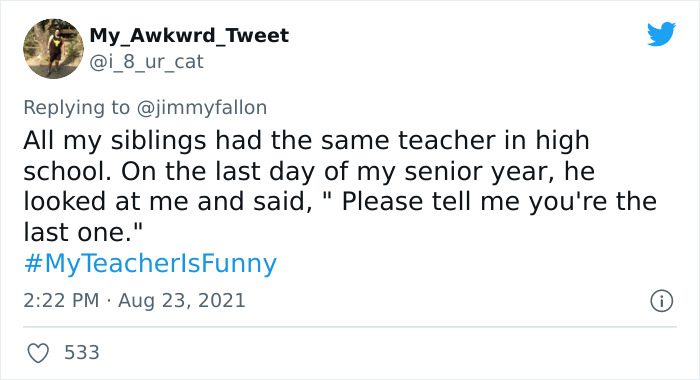Click the line starting "looked at me and said"
Image resolution: width=700 pixels, height=380 pixels.
click(340, 202)
